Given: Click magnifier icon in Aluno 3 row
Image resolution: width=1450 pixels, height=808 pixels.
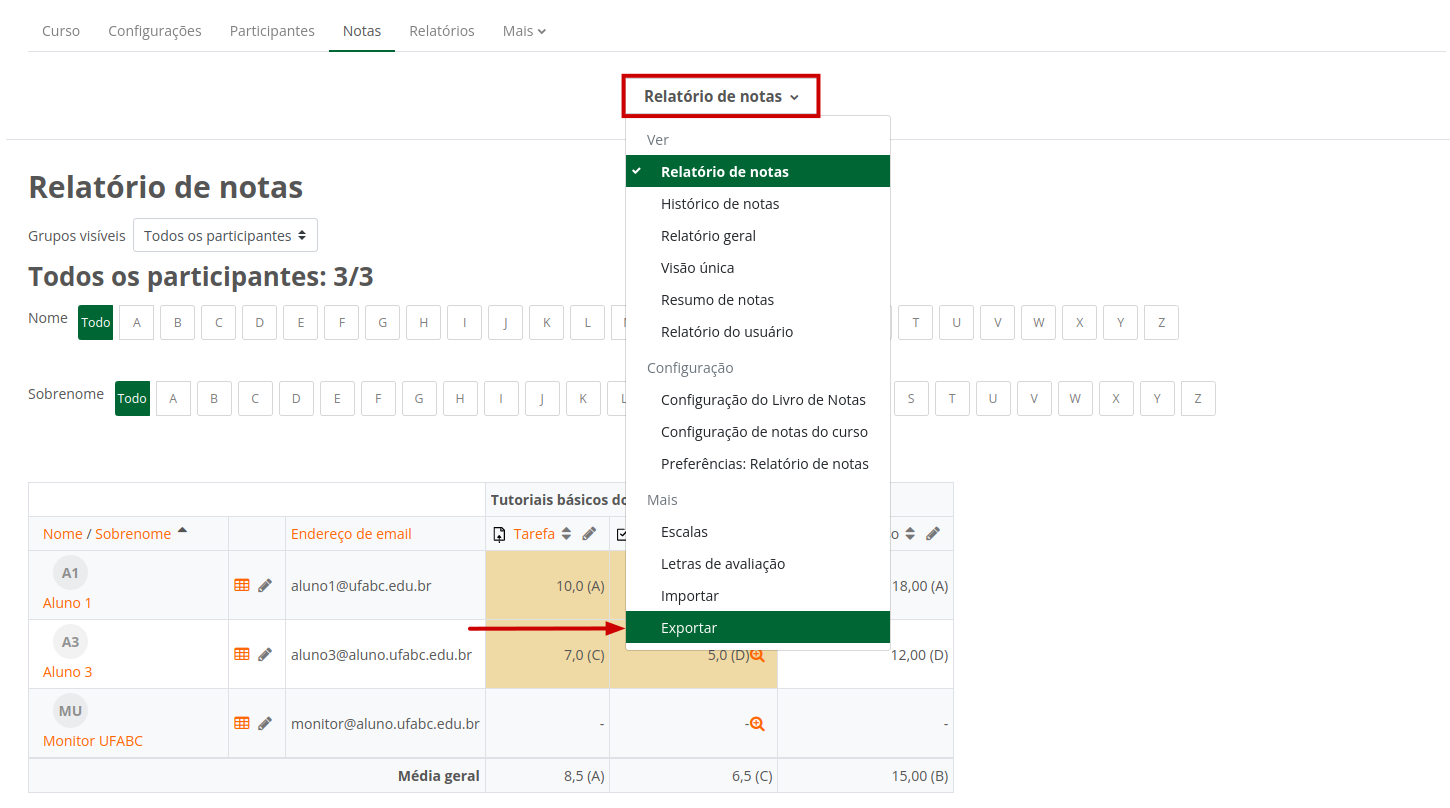Looking at the screenshot, I should 757,655.
